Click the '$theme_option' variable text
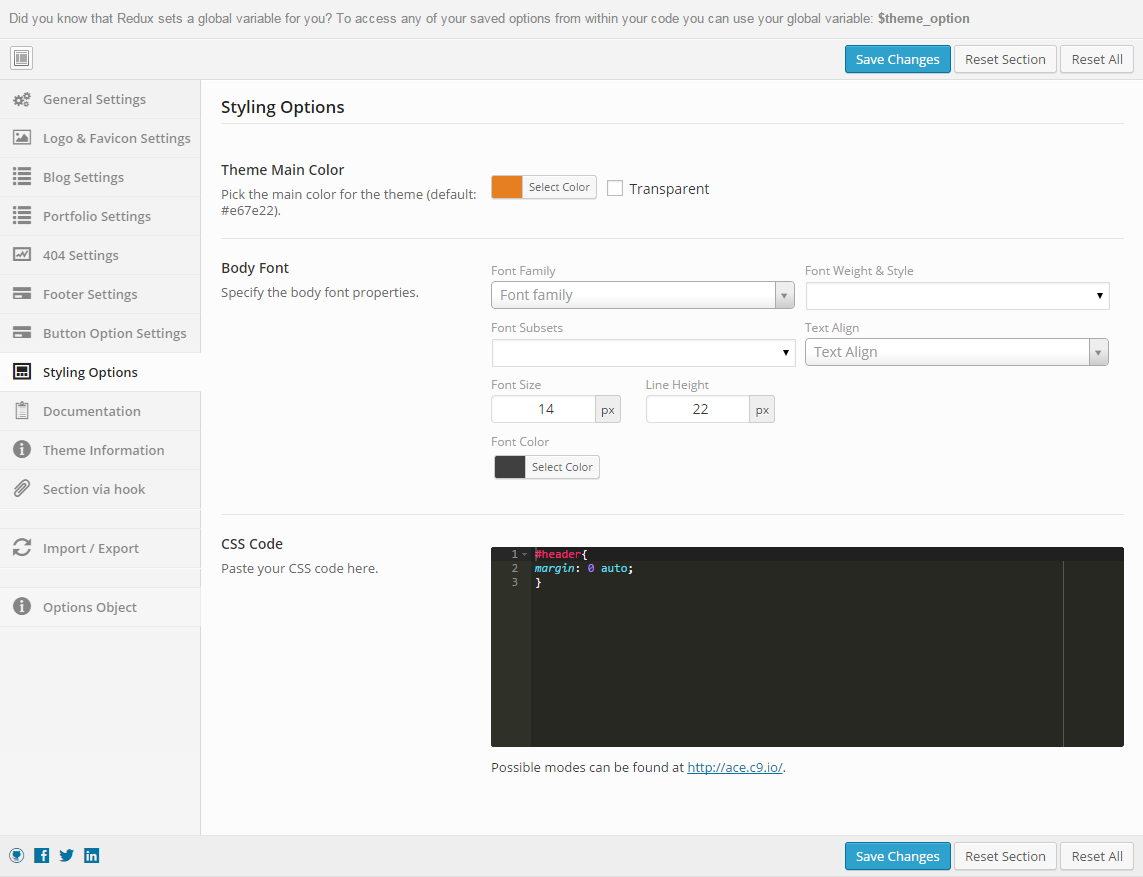Viewport: 1143px width, 877px height. point(924,18)
